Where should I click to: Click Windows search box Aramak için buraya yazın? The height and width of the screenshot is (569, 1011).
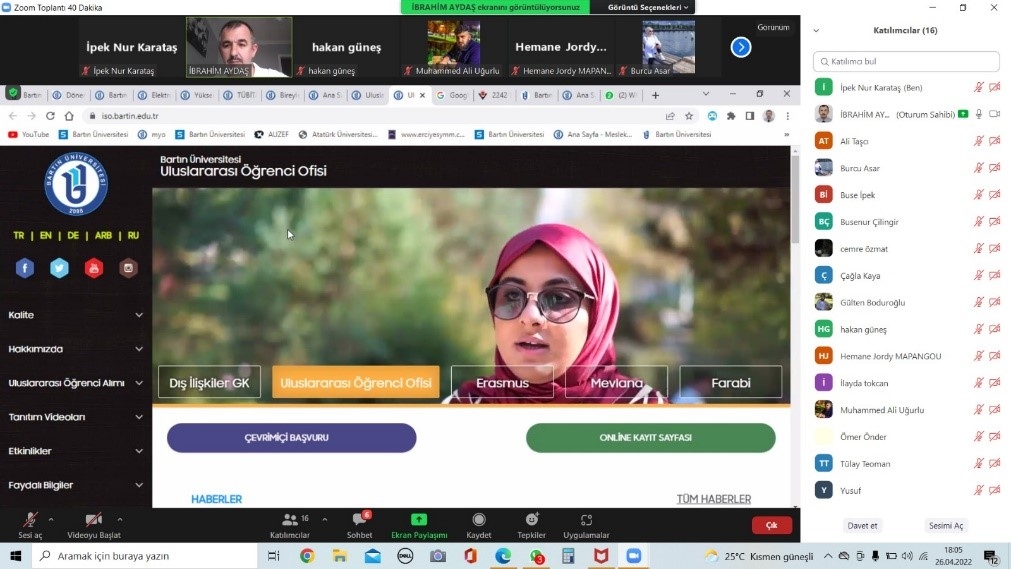point(144,555)
